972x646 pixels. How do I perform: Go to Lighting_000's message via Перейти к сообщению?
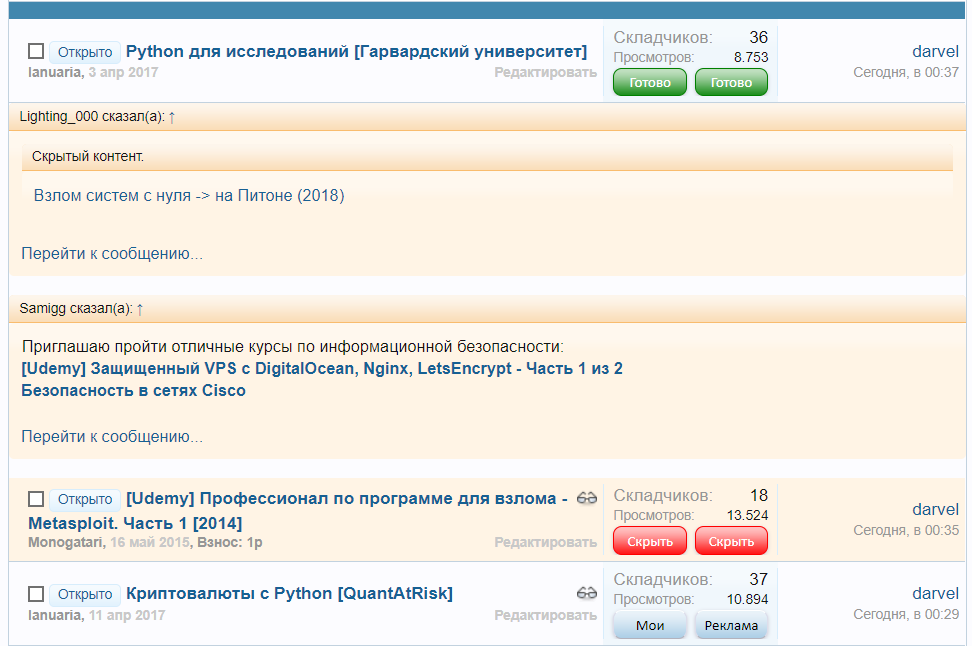click(112, 254)
